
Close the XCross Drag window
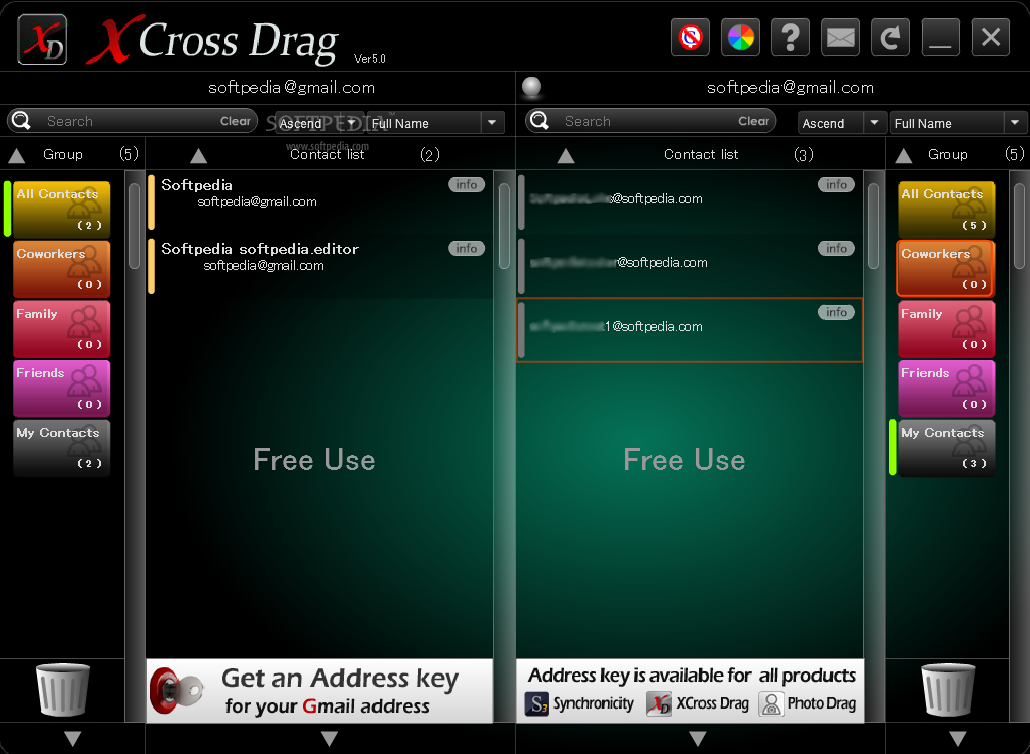click(990, 37)
